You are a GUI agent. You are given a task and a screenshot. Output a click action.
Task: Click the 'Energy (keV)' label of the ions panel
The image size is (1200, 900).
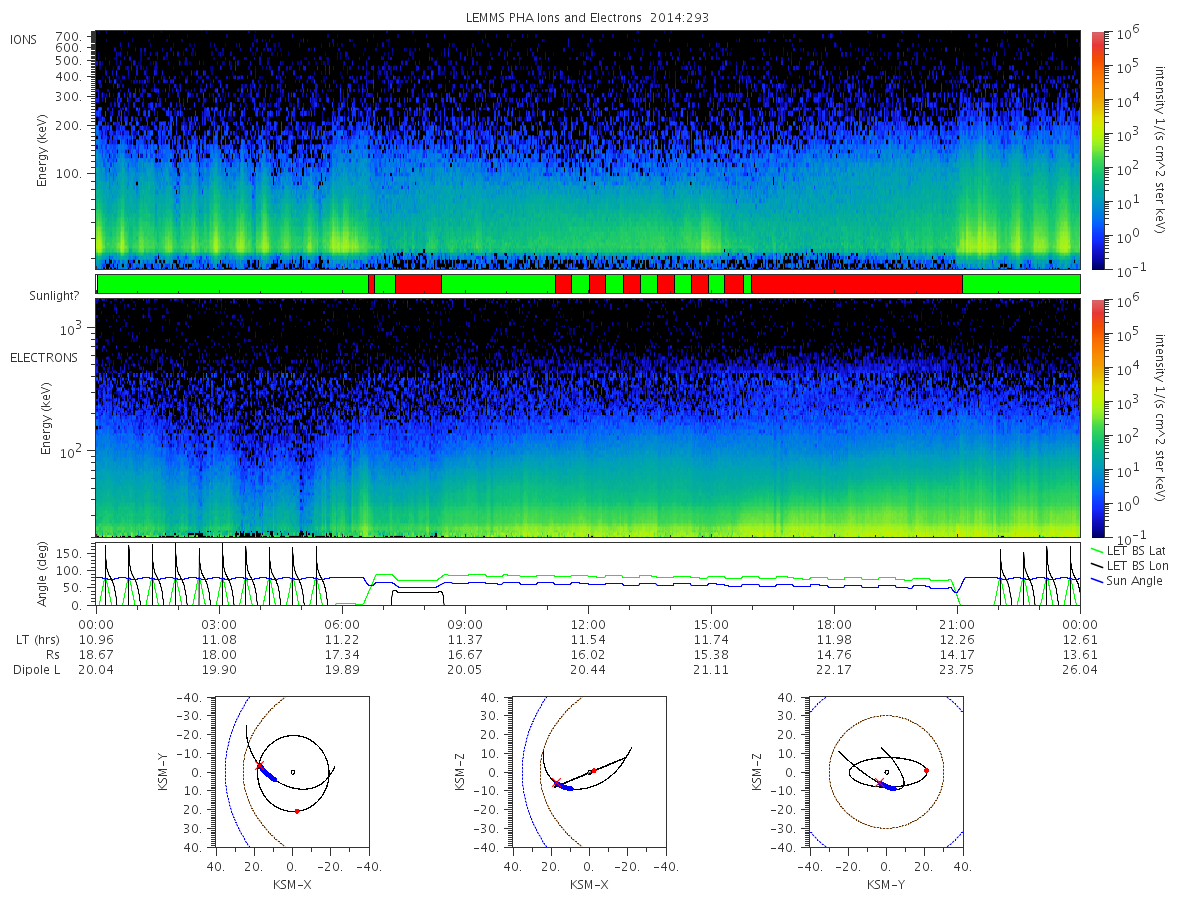(43, 151)
